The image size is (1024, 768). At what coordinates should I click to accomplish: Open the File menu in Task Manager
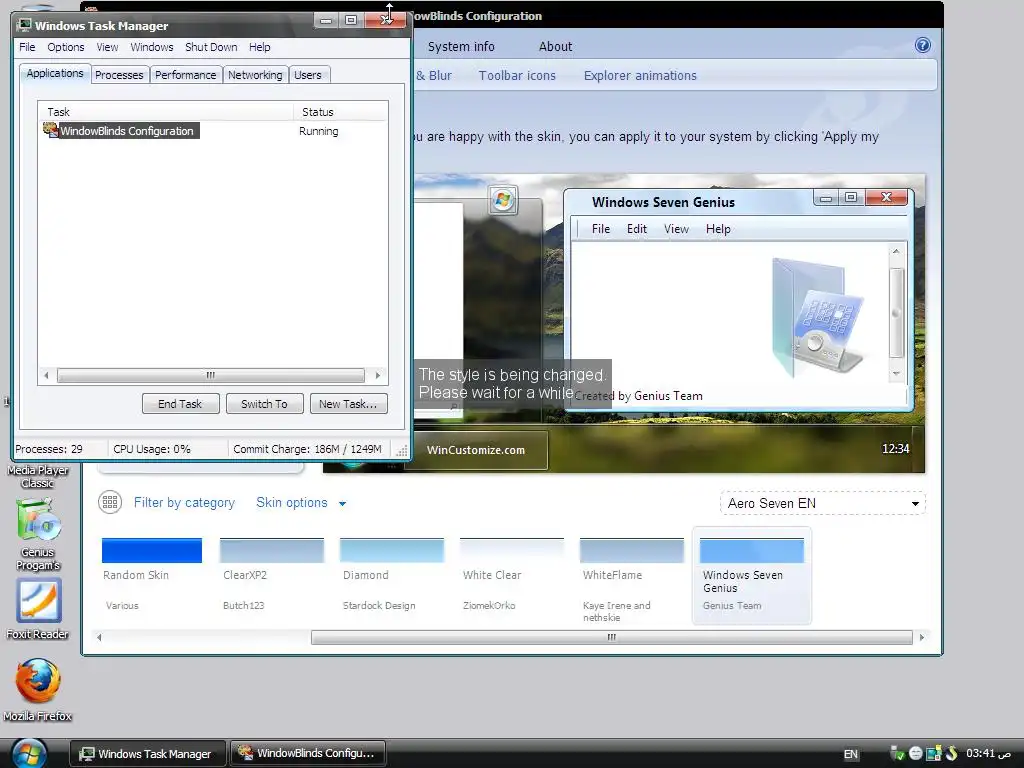point(27,47)
